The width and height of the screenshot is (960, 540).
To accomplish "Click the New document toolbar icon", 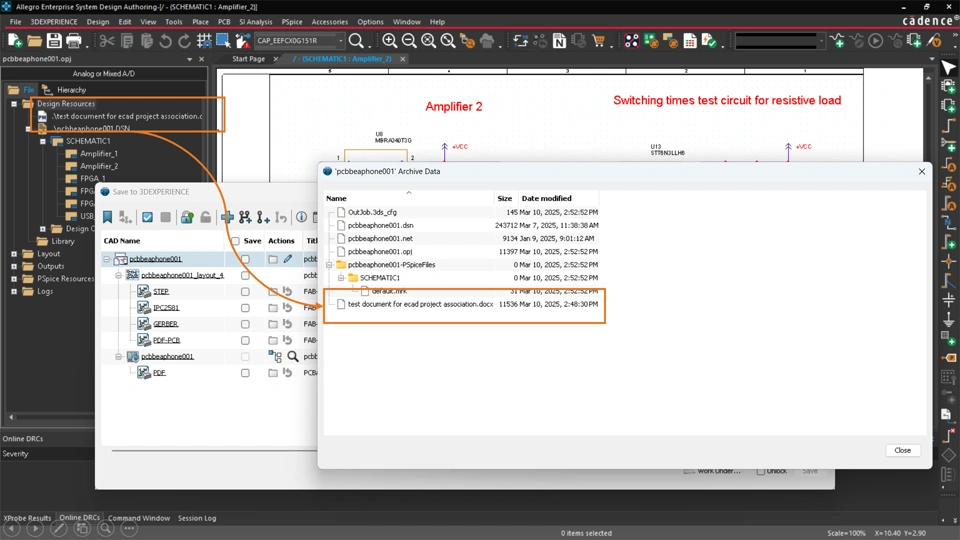I will coord(15,41).
